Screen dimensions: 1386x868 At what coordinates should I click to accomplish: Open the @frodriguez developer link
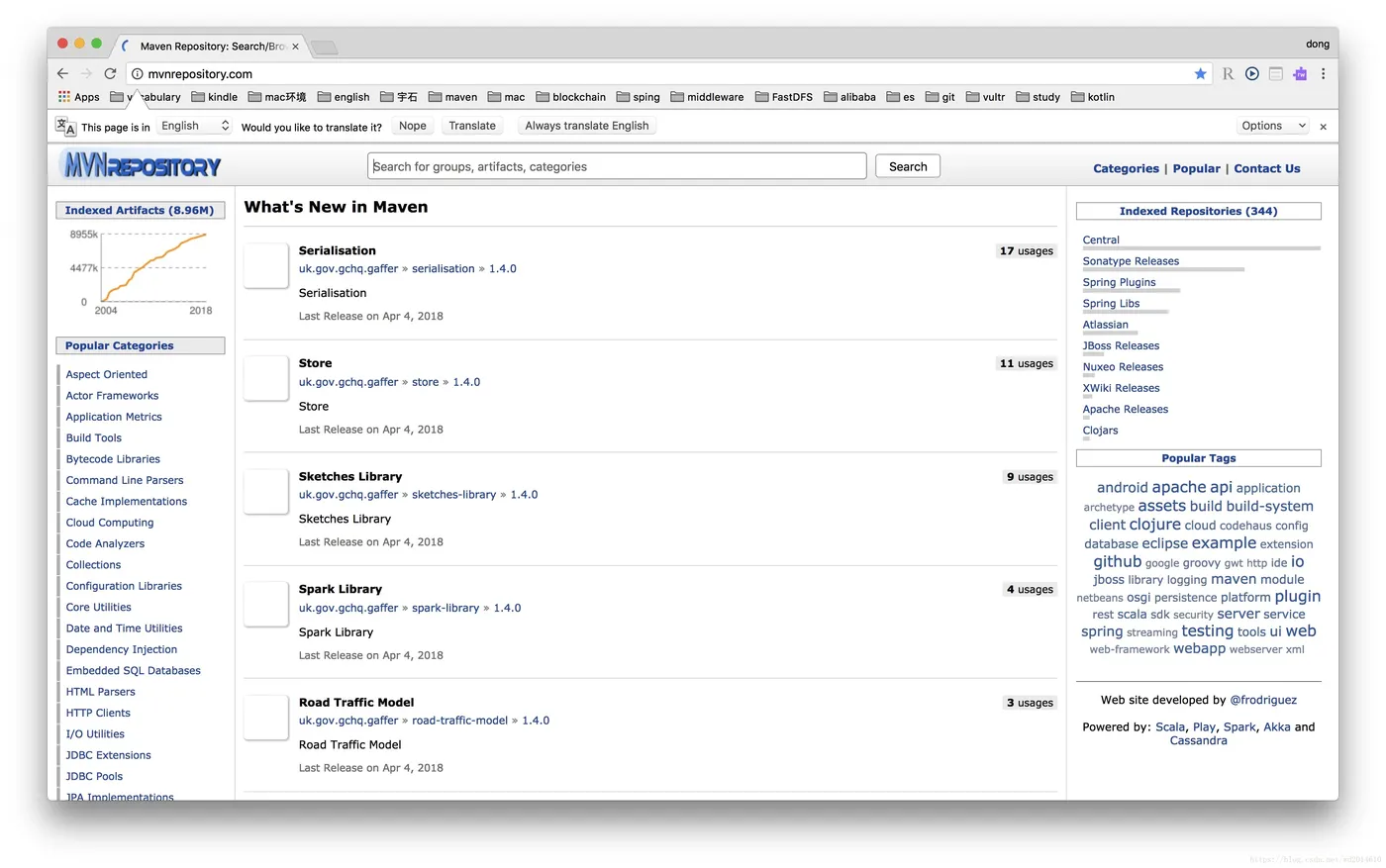point(1263,700)
